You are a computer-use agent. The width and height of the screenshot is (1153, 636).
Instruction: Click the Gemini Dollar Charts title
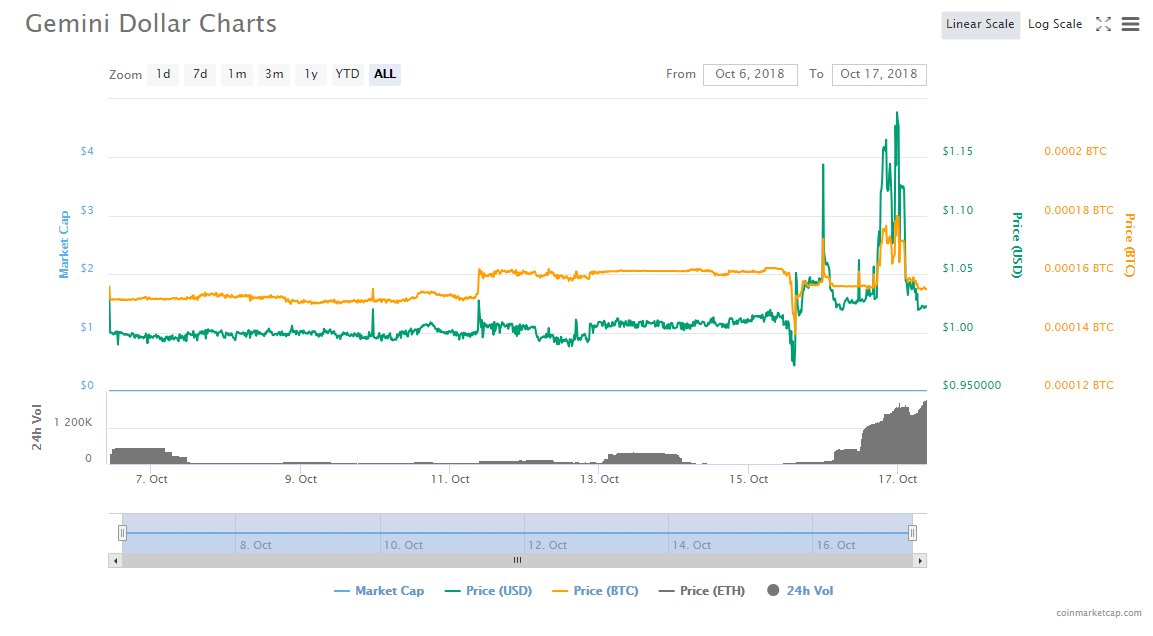pyautogui.click(x=151, y=24)
